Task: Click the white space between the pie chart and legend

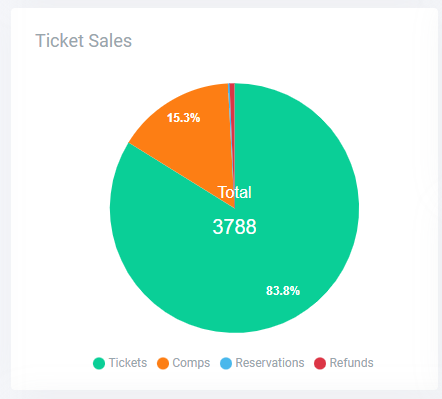Action: (x=234, y=344)
